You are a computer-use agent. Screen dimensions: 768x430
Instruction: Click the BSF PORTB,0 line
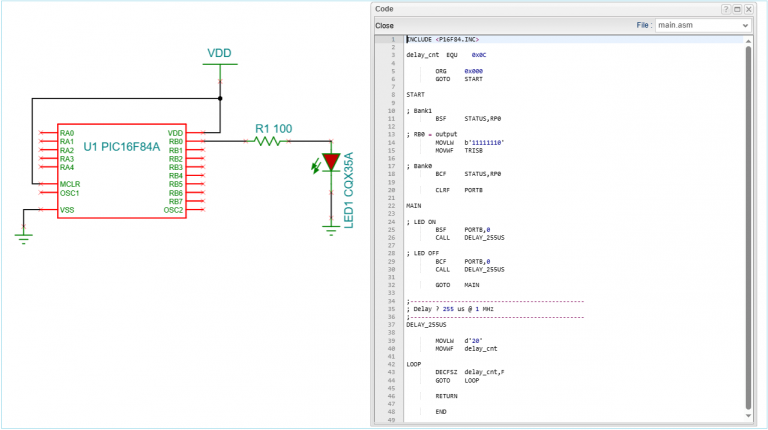[463, 229]
